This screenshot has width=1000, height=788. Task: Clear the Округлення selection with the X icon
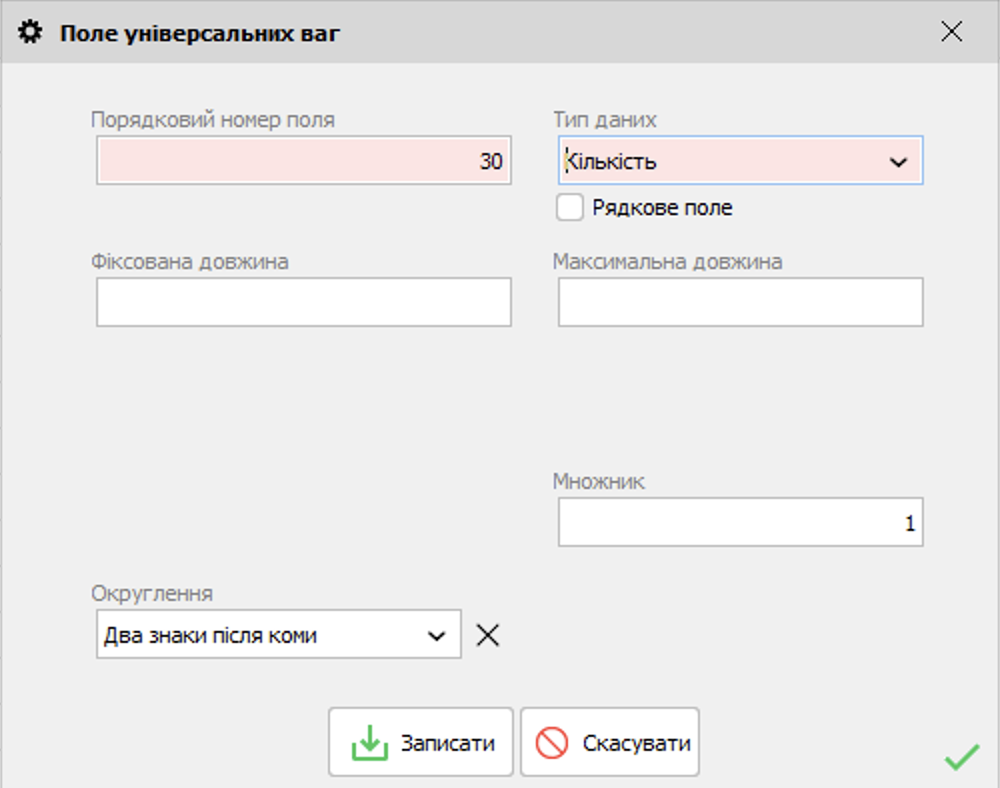click(x=487, y=635)
